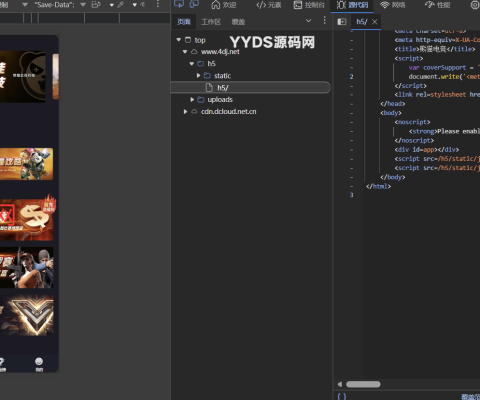Toggle the device emulation icon
This screenshot has width=480, height=400.
point(194,4)
